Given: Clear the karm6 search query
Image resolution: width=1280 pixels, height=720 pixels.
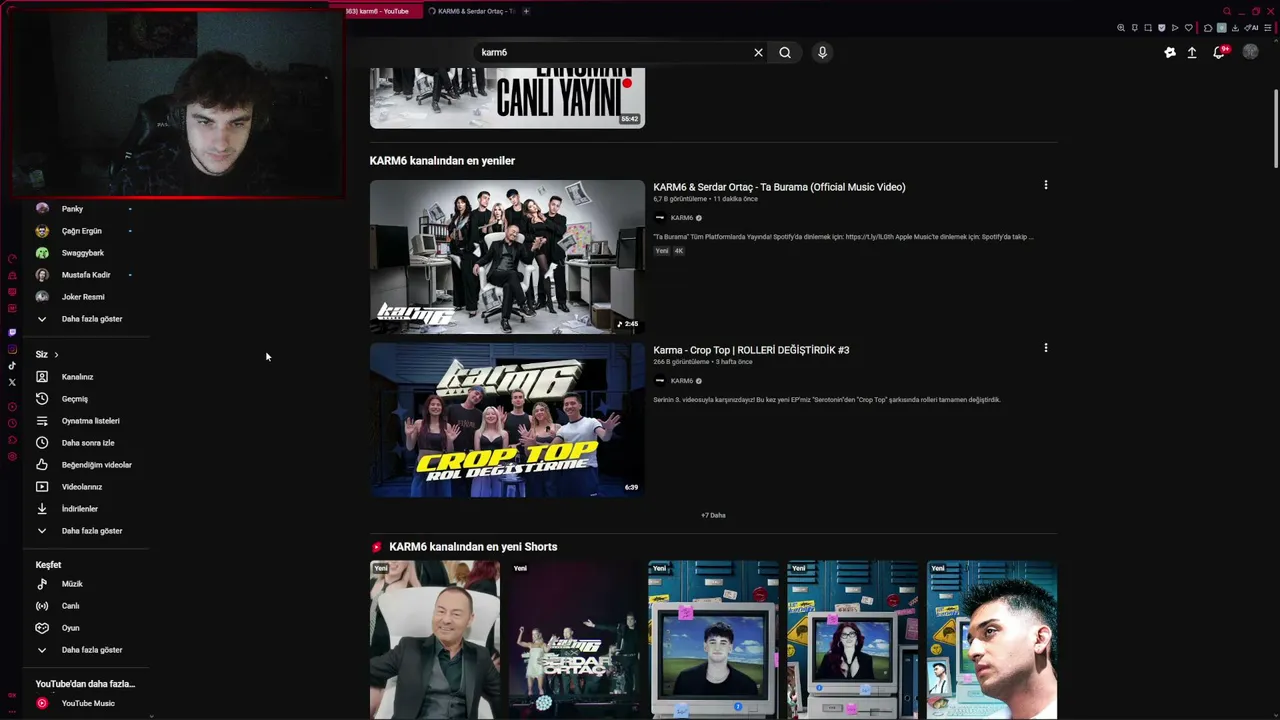Looking at the screenshot, I should (758, 53).
